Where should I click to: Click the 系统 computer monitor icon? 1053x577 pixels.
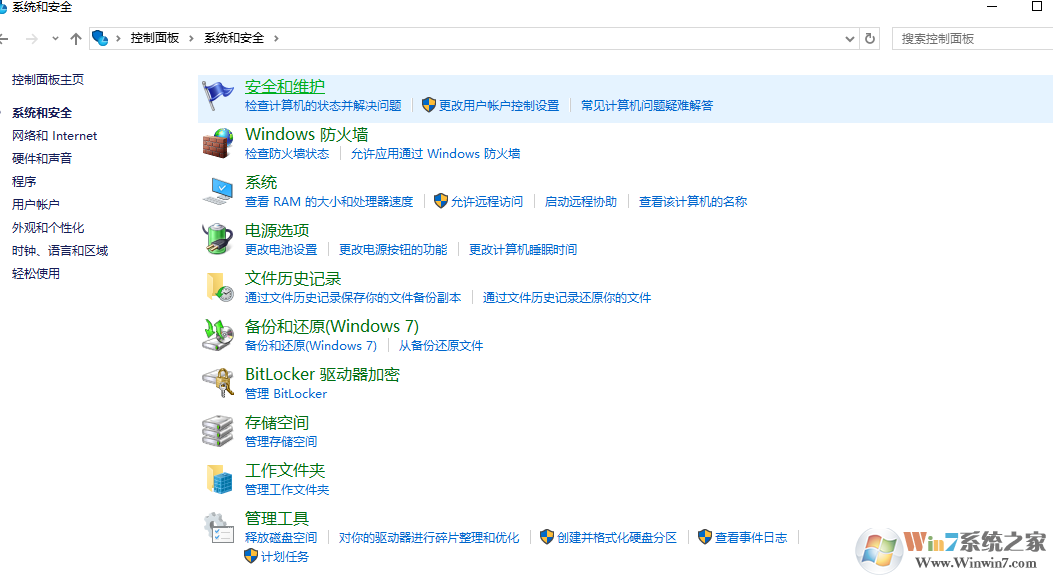coord(218,188)
